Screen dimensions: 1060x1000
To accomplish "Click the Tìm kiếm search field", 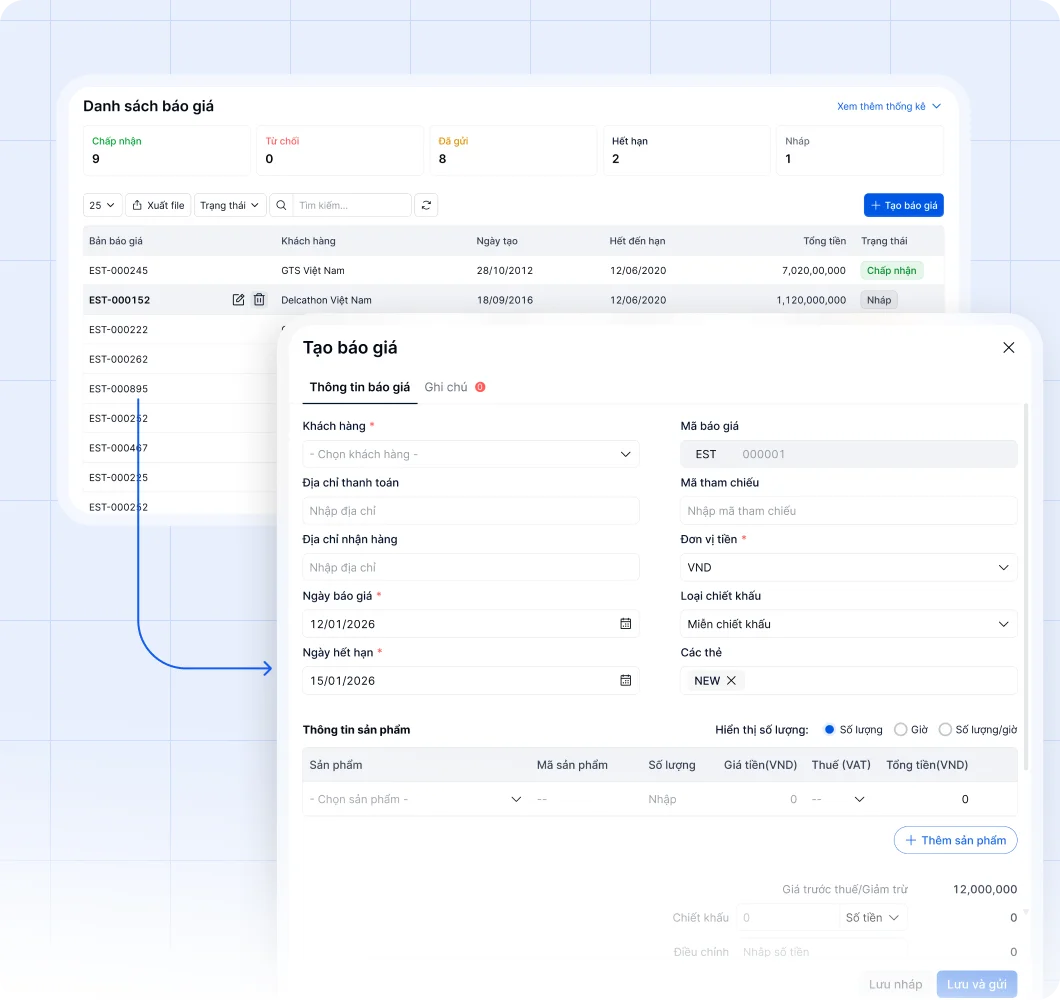I will click(x=352, y=205).
